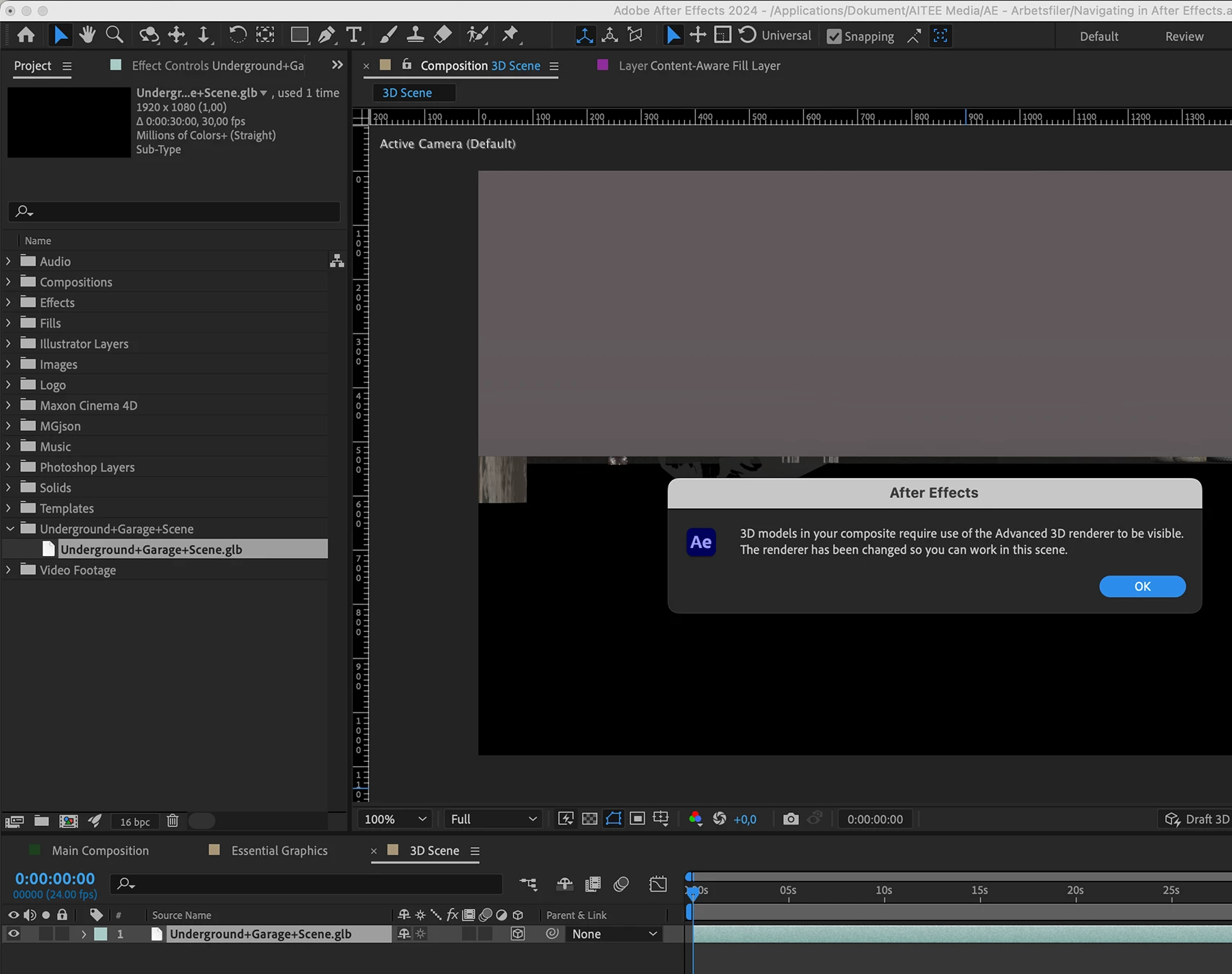This screenshot has width=1232, height=974.
Task: Switch to the Effect Controls tab
Action: point(217,66)
